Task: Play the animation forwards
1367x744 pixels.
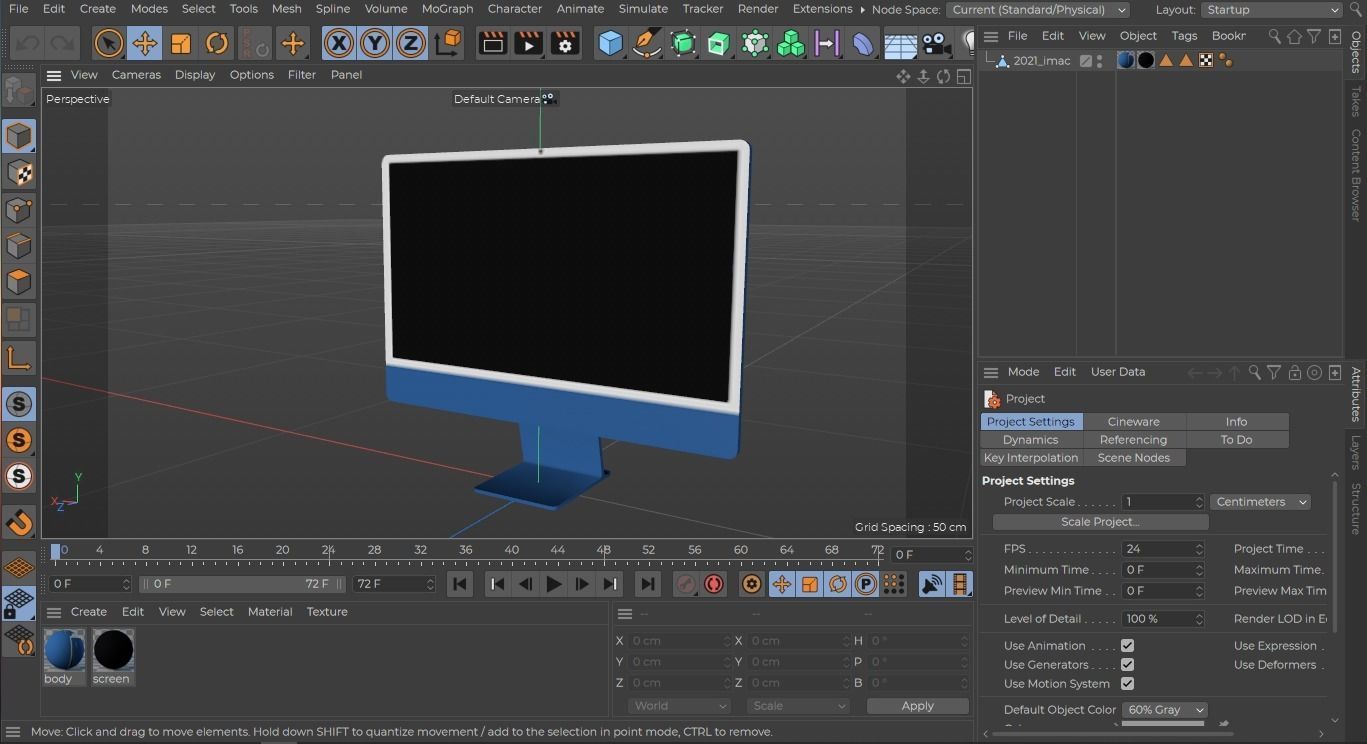Action: pyautogui.click(x=553, y=584)
